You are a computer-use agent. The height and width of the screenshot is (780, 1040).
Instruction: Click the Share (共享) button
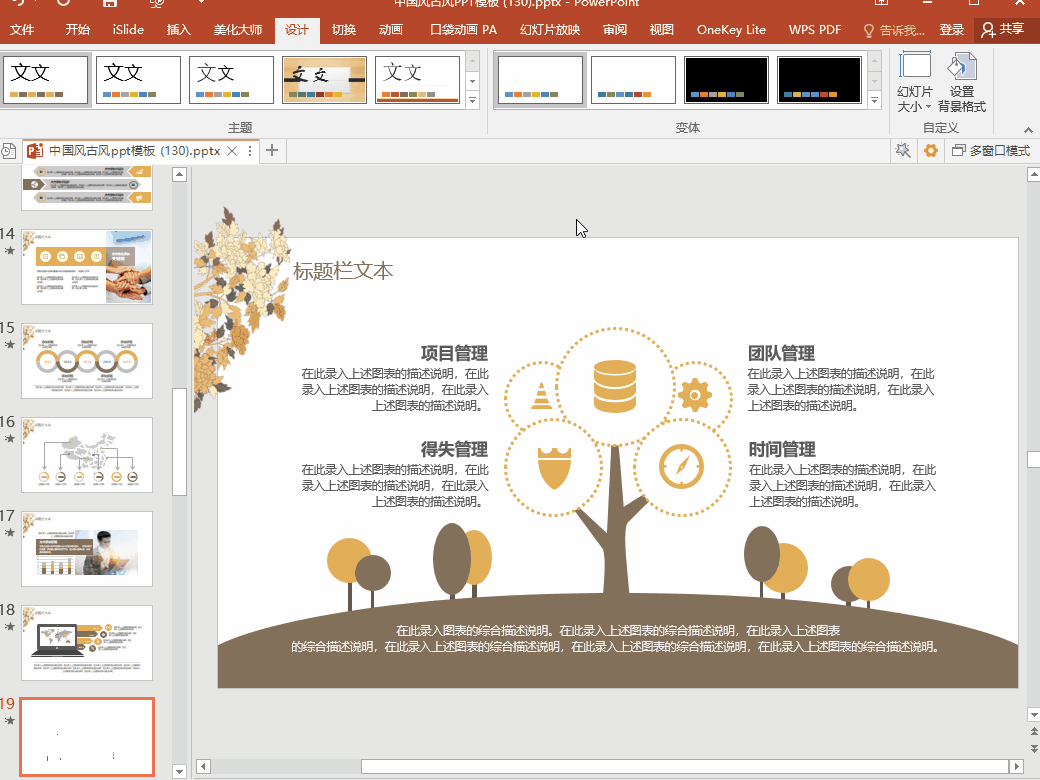click(1003, 30)
